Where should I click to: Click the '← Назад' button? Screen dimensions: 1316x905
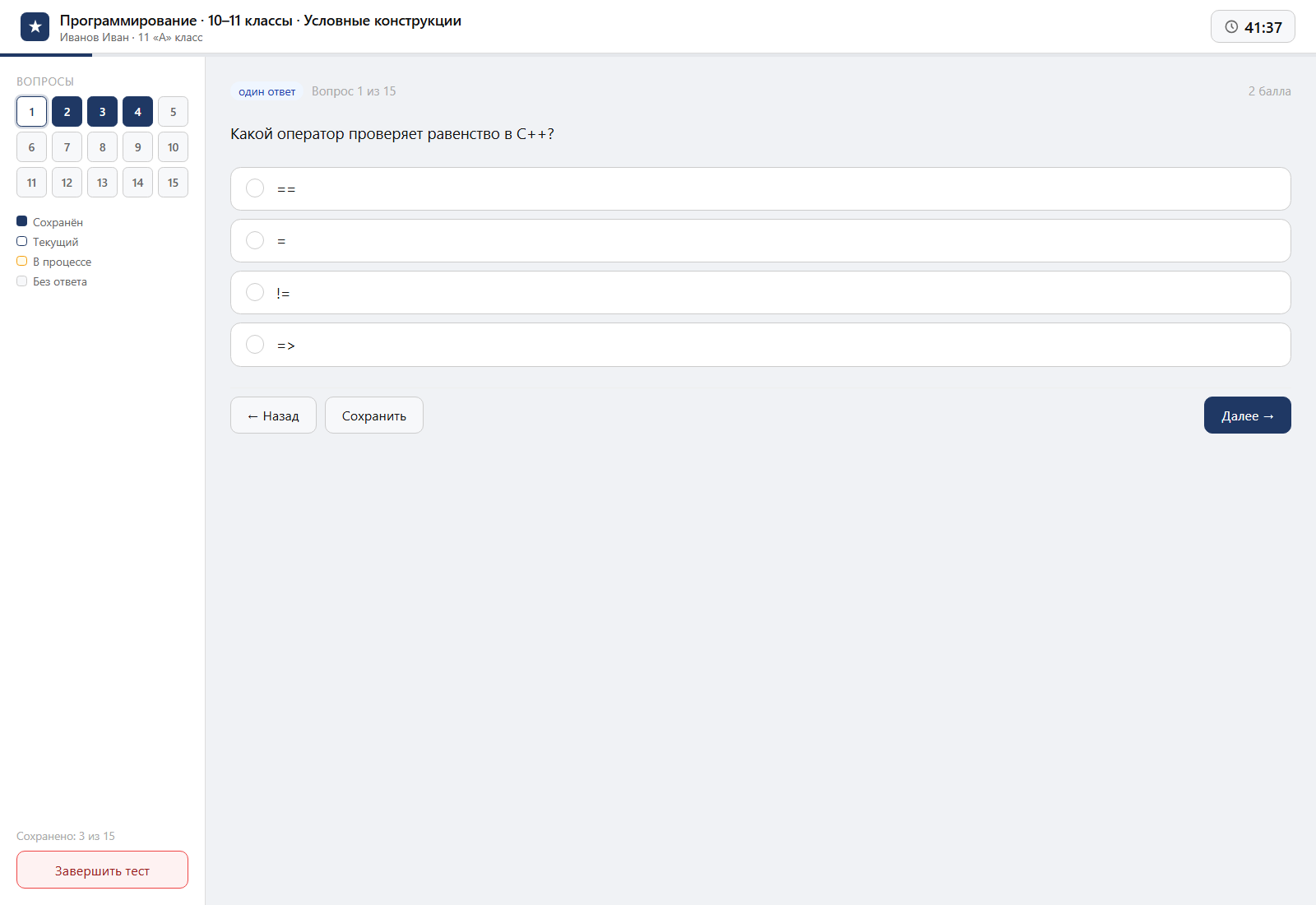273,415
